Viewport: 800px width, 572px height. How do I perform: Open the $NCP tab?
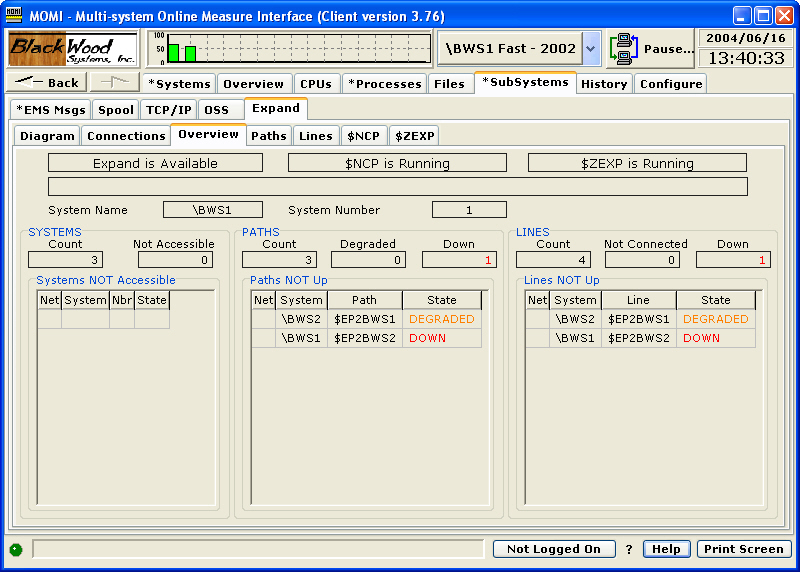(363, 136)
